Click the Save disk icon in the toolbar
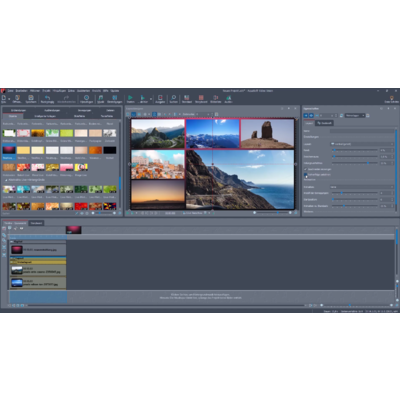The image size is (400, 400). point(31,99)
